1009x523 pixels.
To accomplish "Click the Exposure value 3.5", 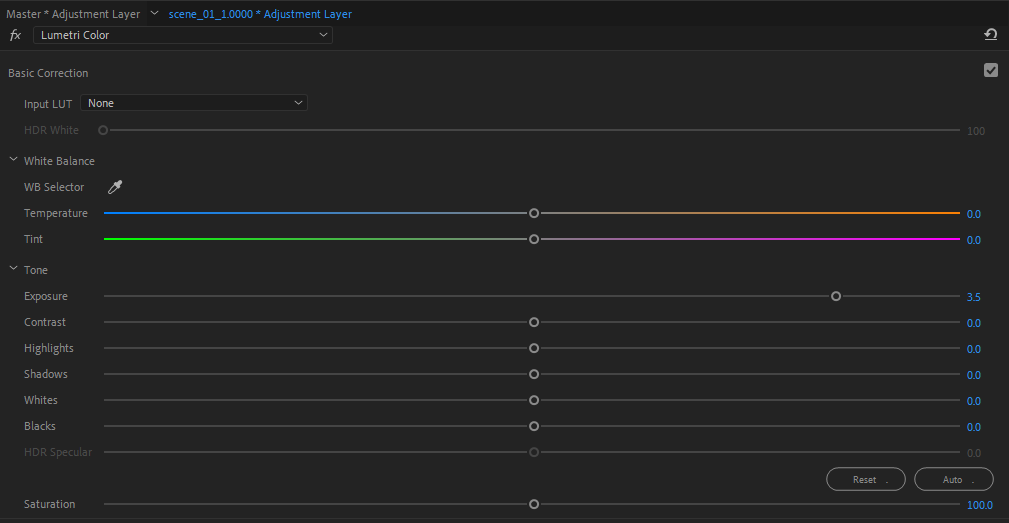I will (974, 297).
